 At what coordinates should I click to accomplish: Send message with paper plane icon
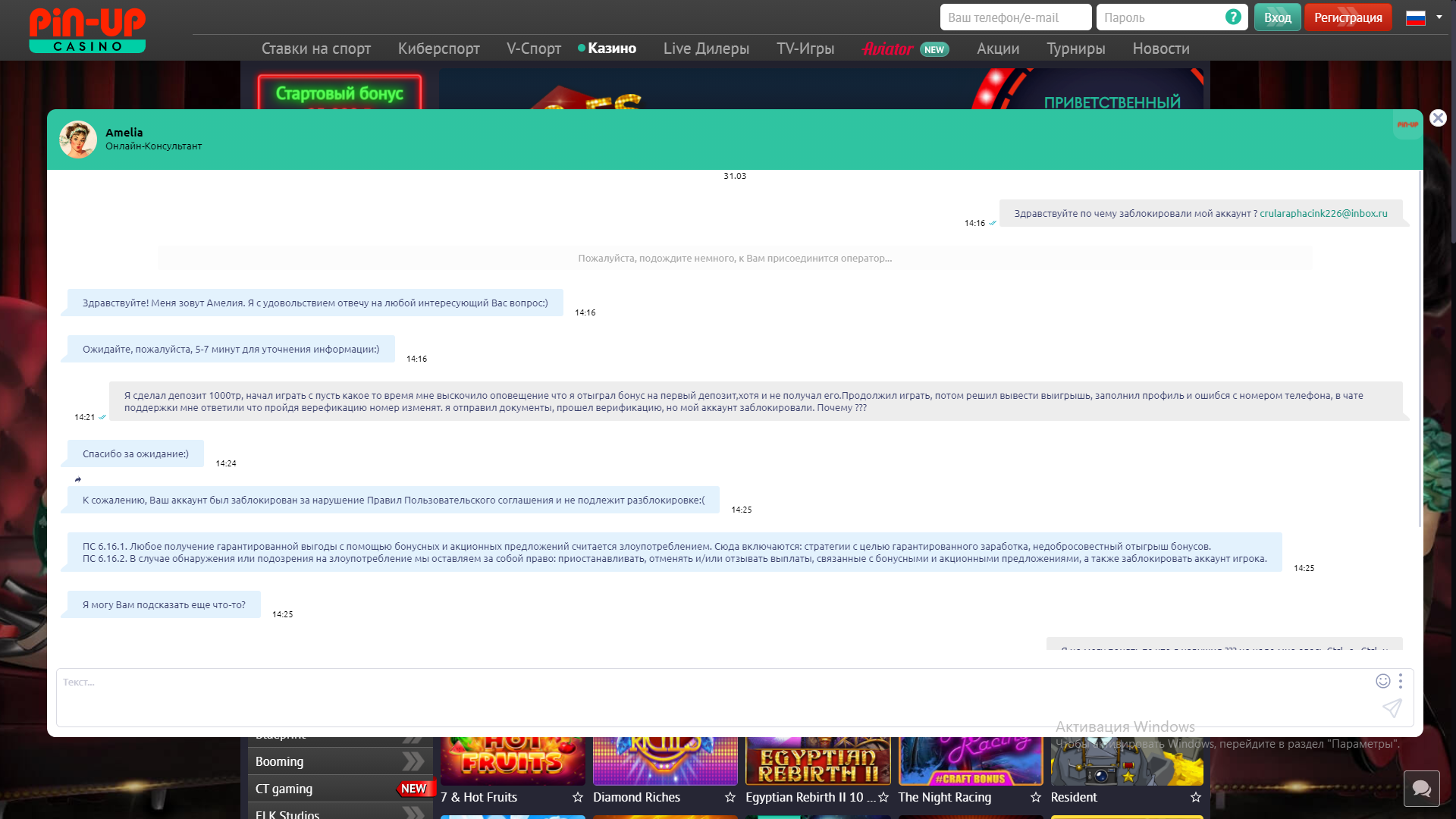coord(1392,708)
